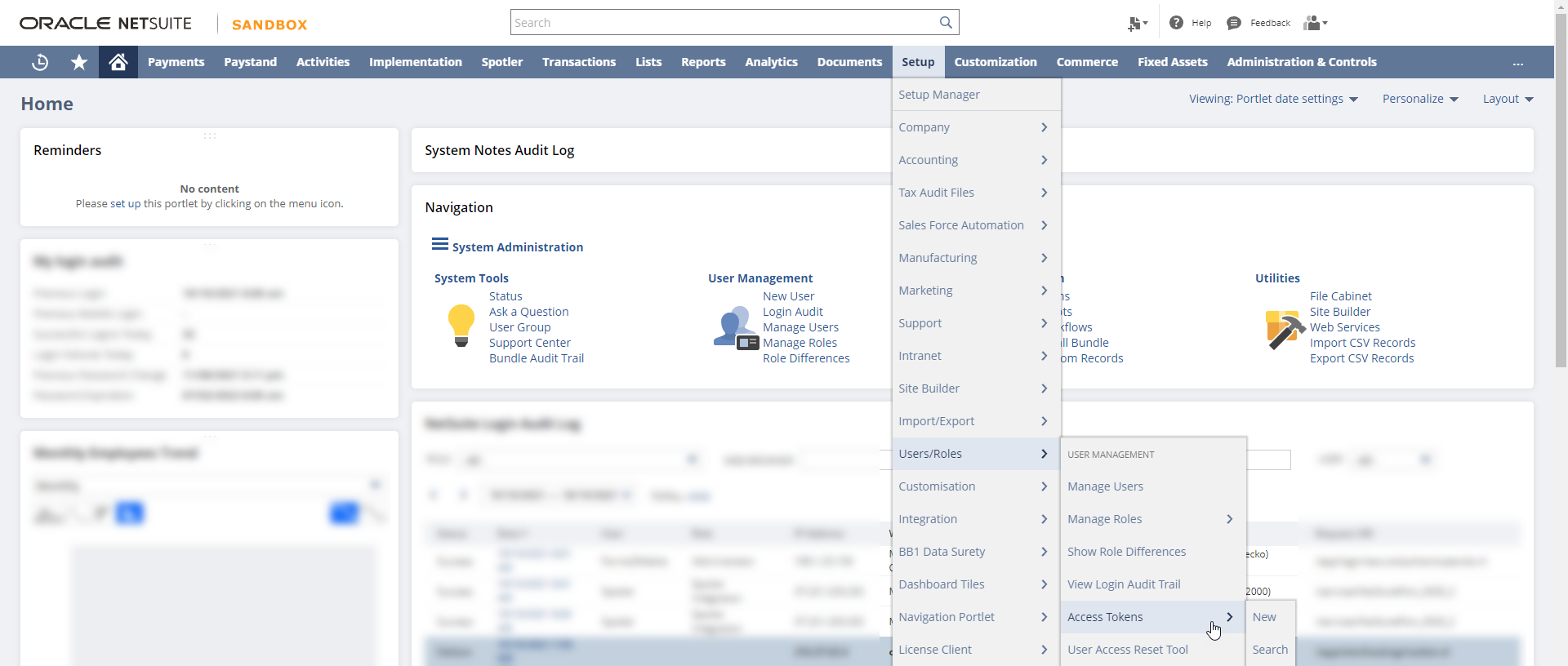Click the 'set up' link in Reminders

126,204
